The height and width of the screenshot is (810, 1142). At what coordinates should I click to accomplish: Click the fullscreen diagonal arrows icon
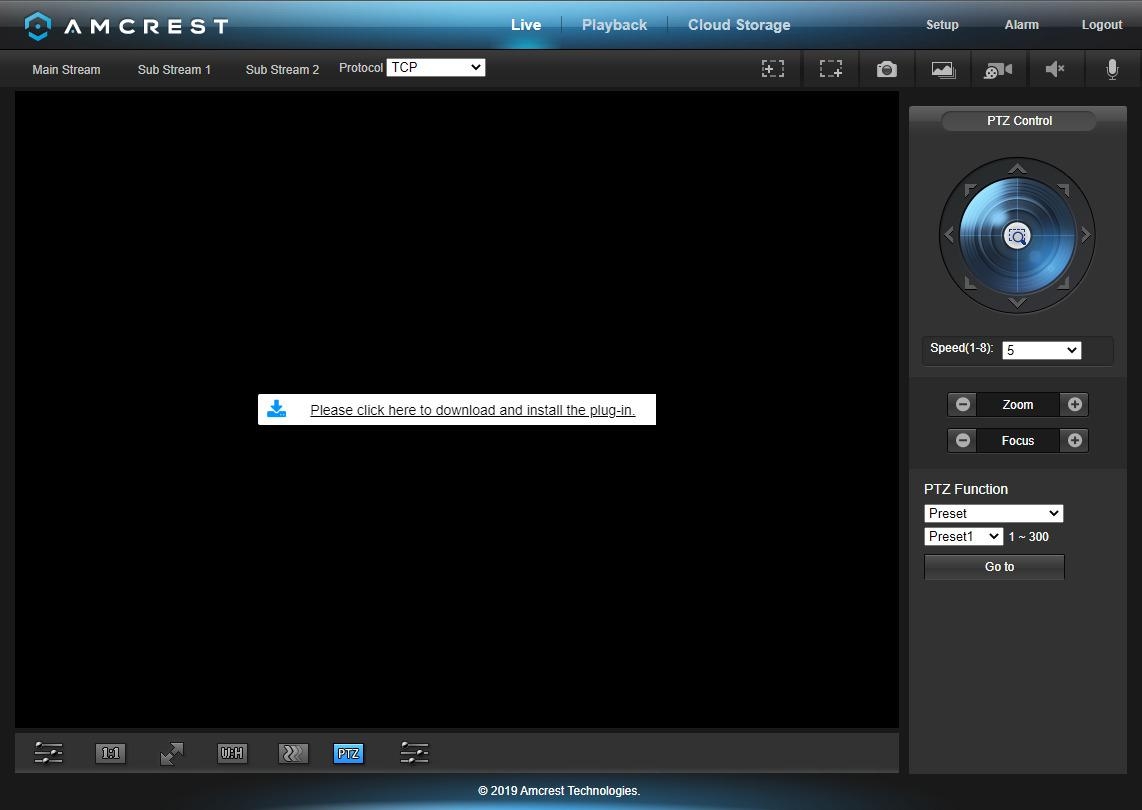172,753
